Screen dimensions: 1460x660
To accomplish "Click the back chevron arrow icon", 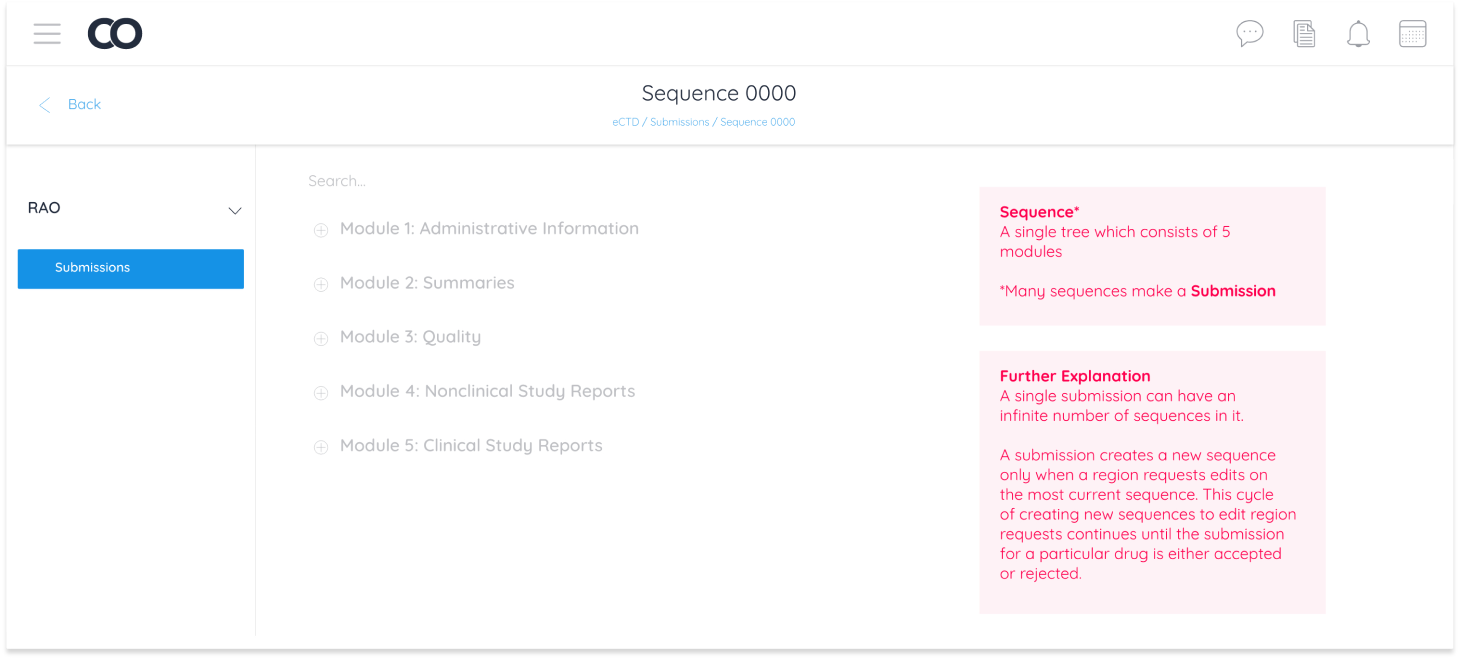I will click(x=44, y=104).
